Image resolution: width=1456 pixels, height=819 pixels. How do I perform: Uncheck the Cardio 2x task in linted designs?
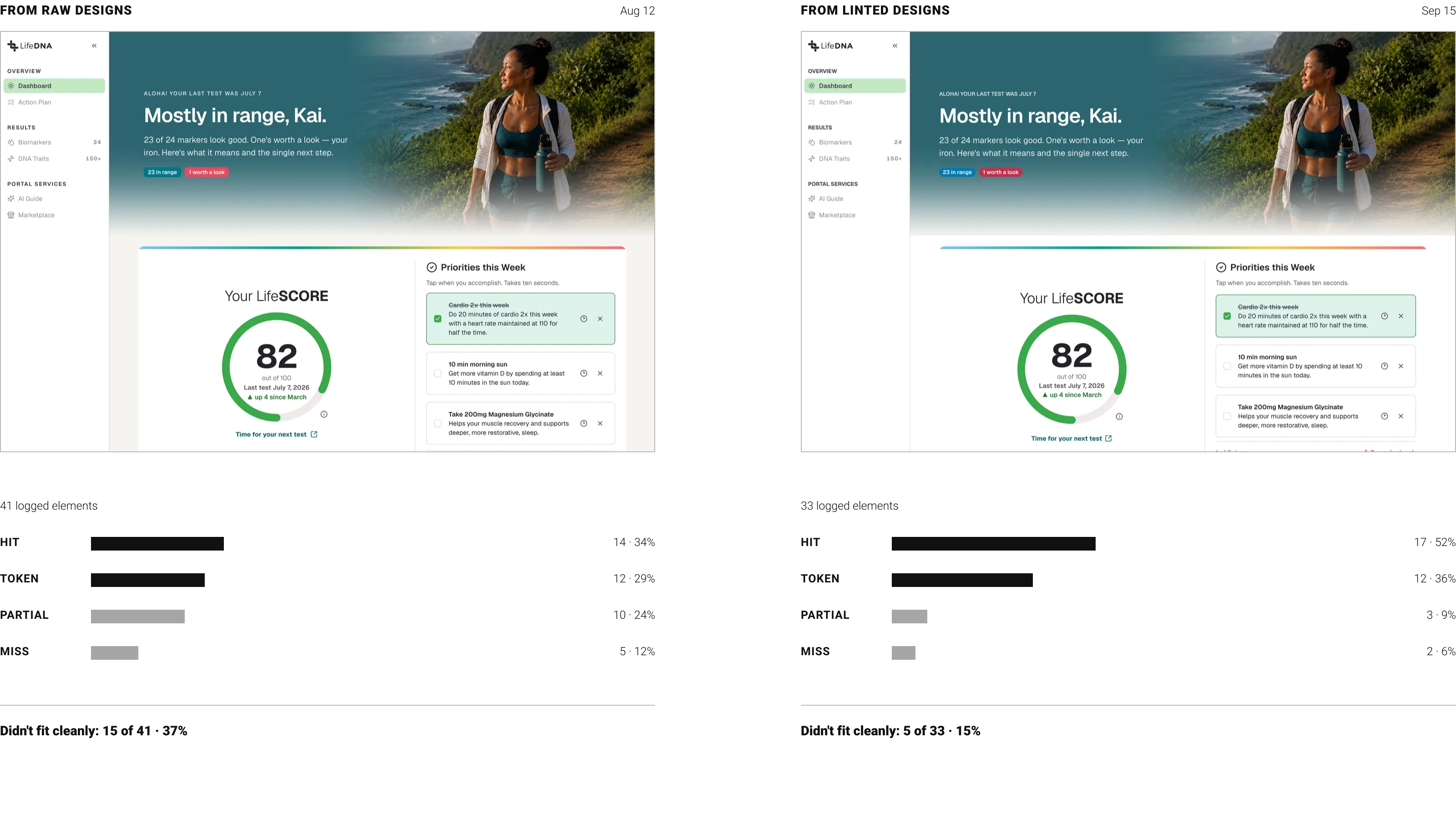pyautogui.click(x=1227, y=316)
